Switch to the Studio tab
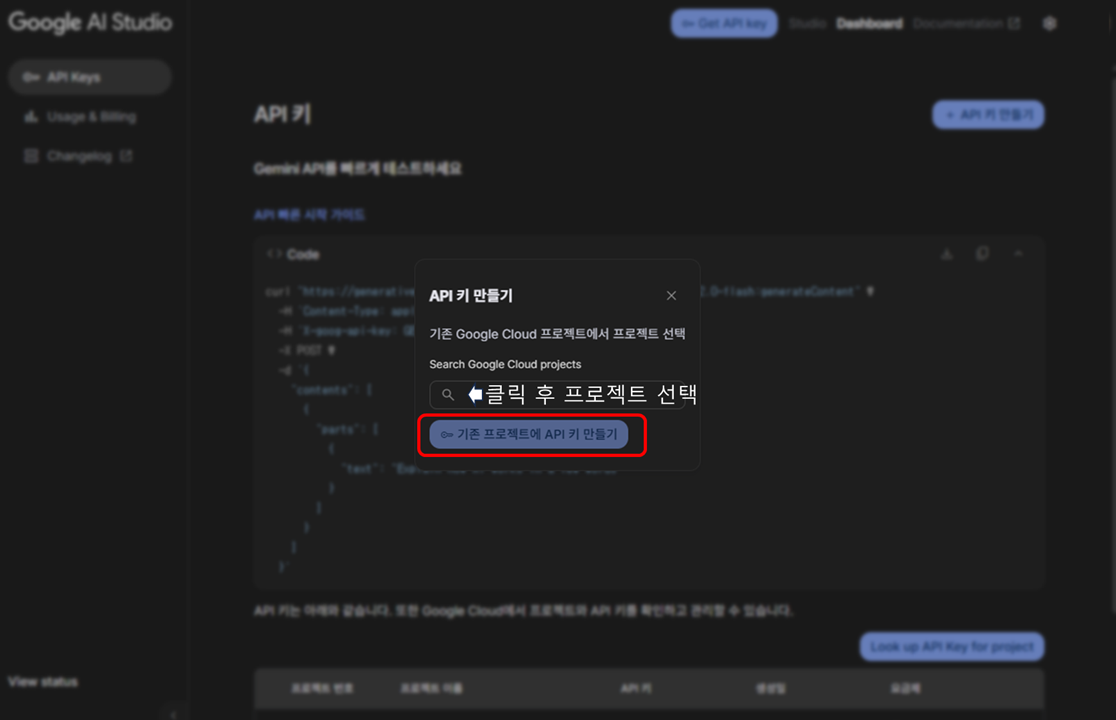 pos(806,23)
